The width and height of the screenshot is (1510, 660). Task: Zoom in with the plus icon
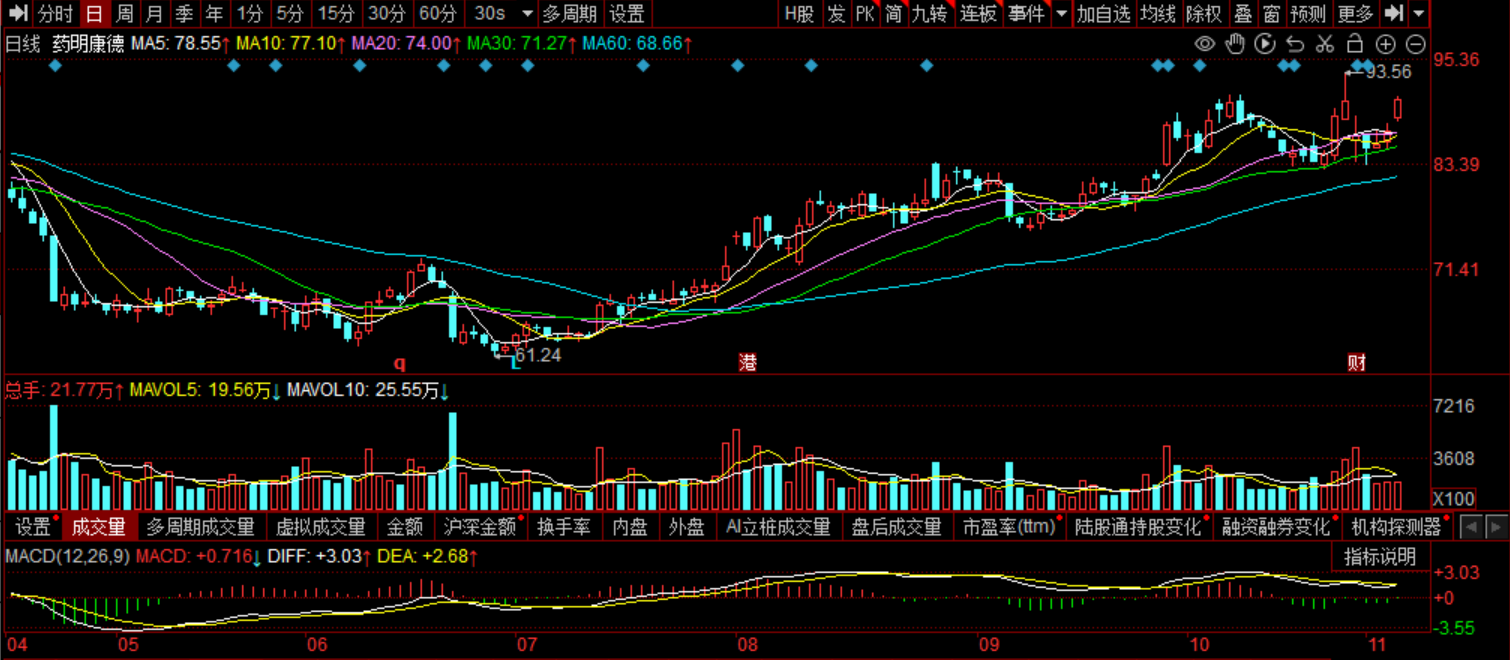(x=1385, y=44)
